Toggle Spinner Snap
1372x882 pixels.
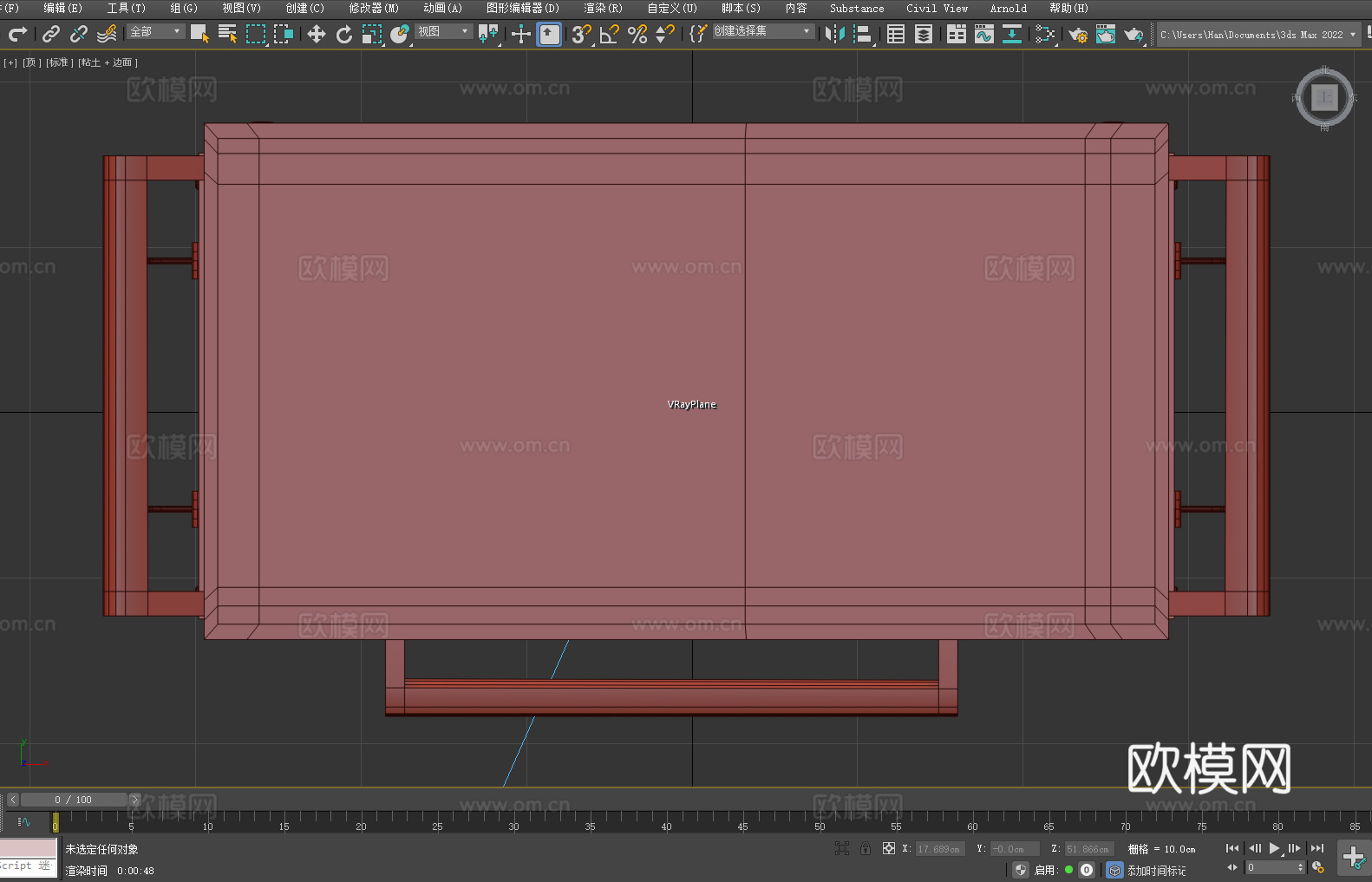click(x=665, y=34)
